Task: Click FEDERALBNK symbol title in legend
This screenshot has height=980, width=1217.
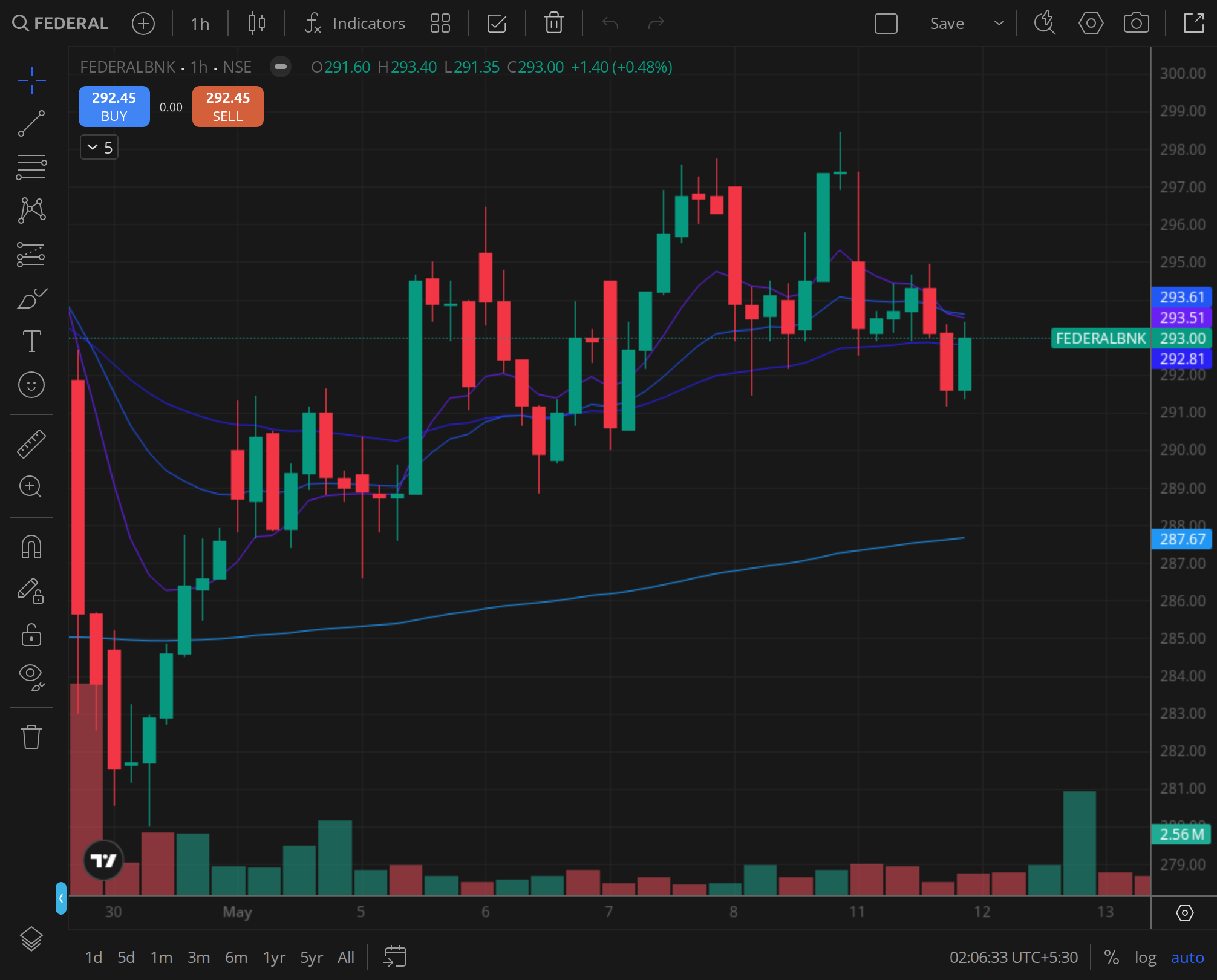Action: tap(128, 67)
